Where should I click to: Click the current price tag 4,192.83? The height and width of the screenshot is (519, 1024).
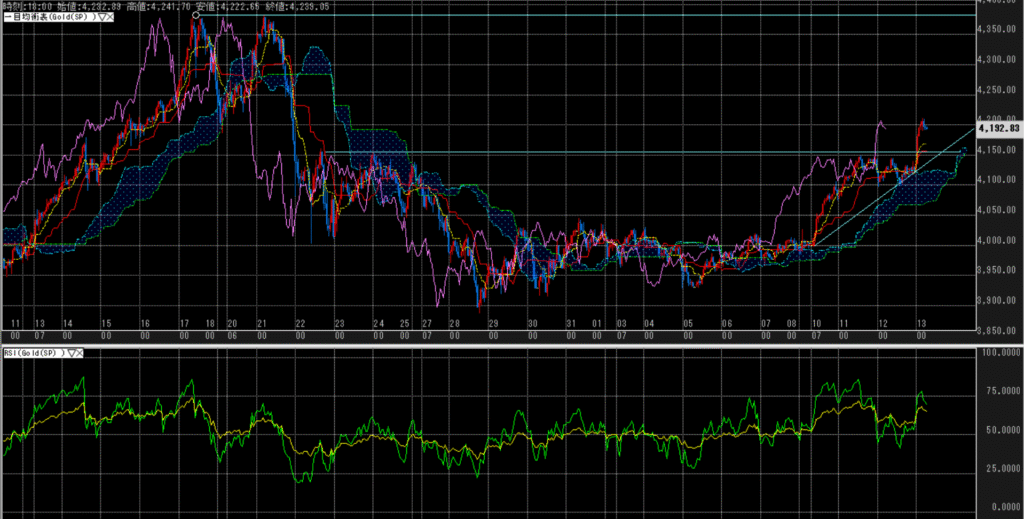pyautogui.click(x=997, y=128)
